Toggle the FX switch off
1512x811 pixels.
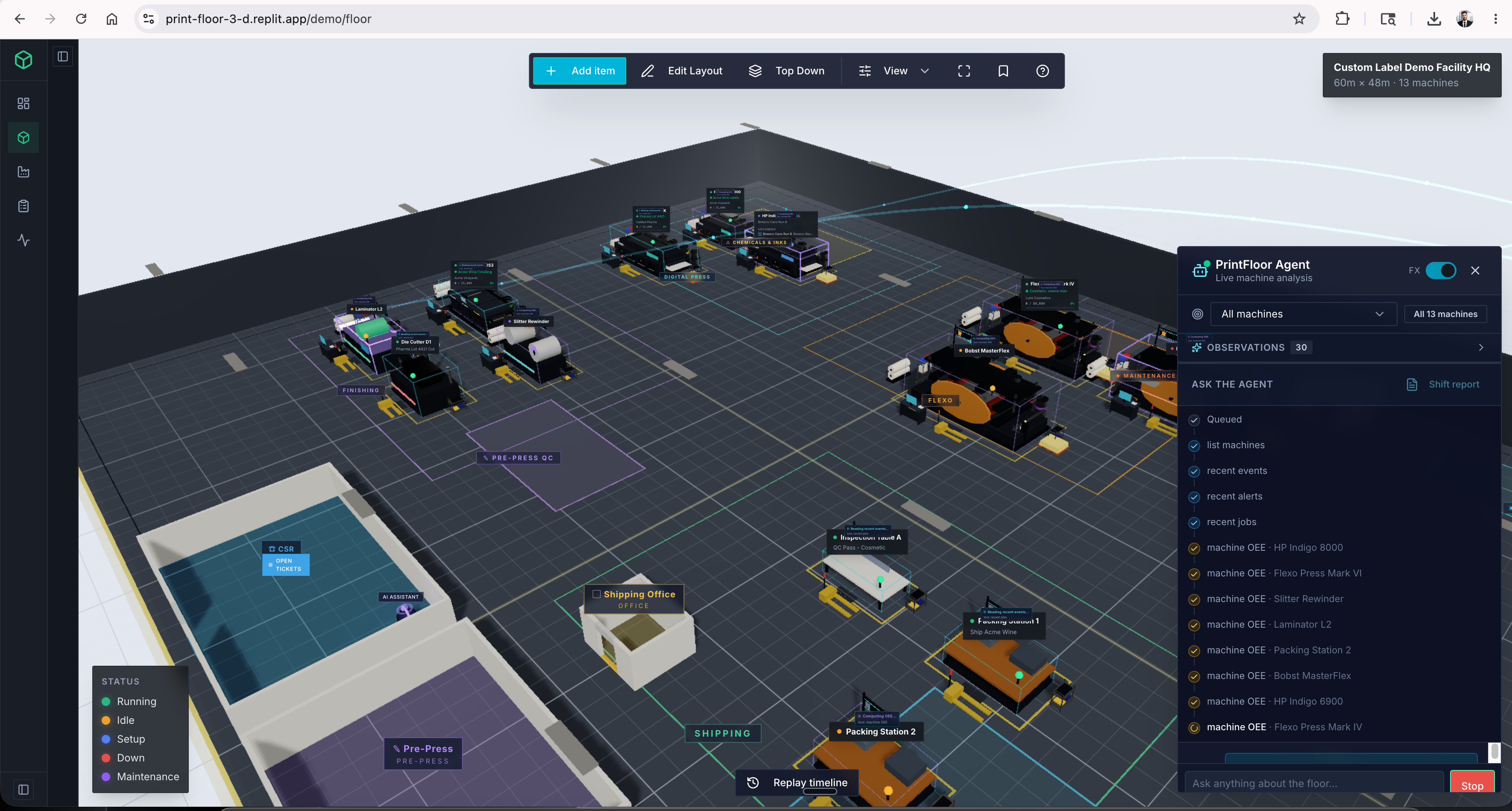pyautogui.click(x=1440, y=270)
